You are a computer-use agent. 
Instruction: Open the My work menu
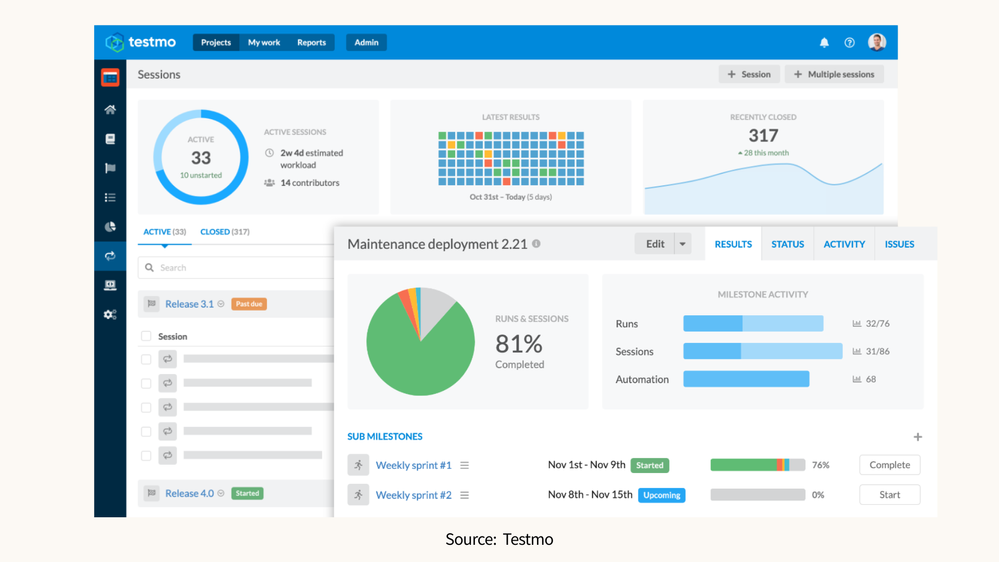click(x=264, y=43)
